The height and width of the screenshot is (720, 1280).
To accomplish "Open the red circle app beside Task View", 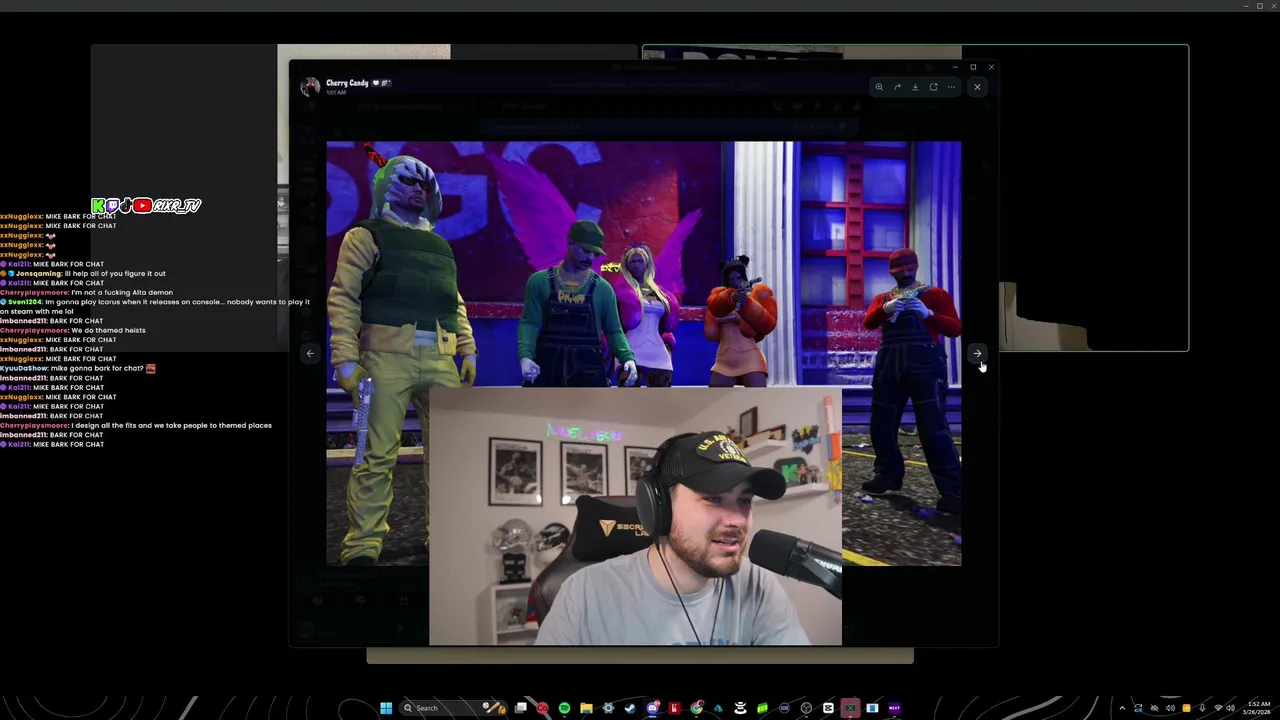I will (542, 708).
